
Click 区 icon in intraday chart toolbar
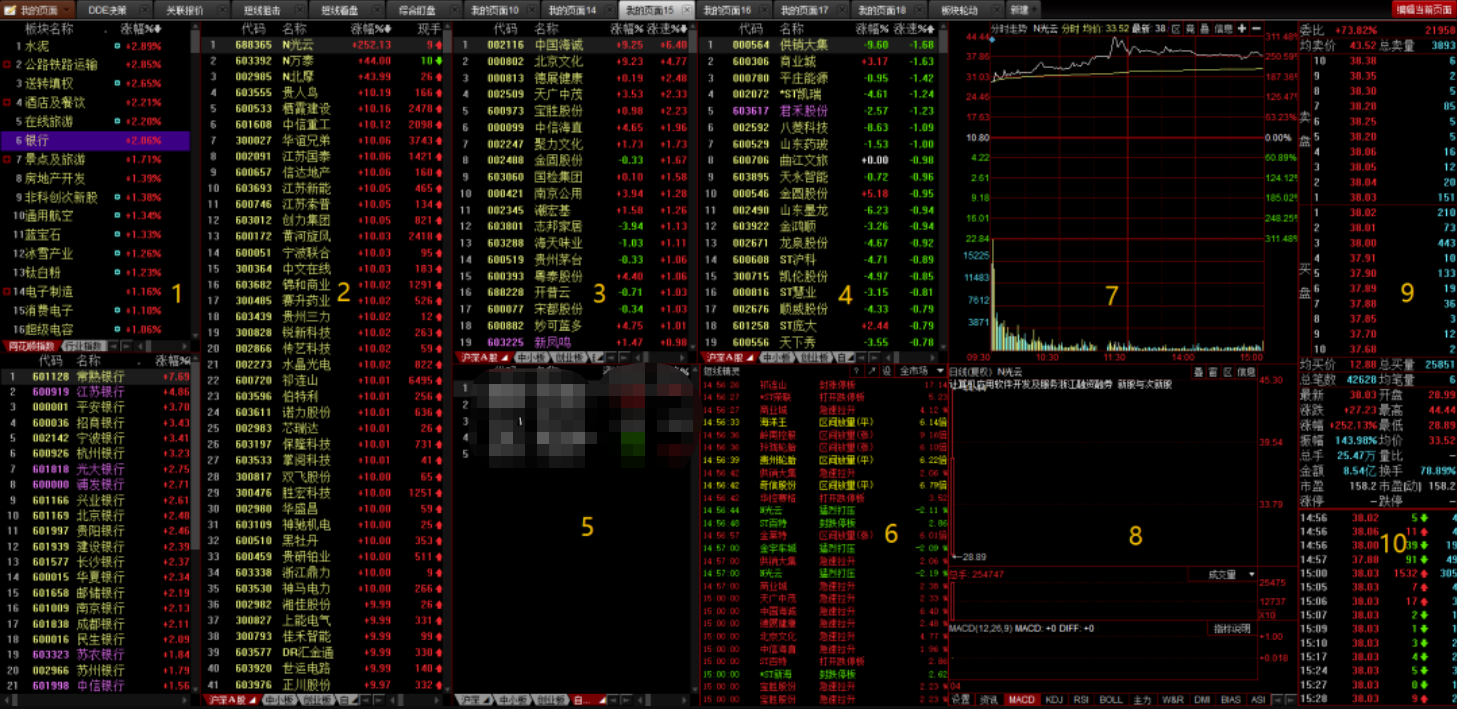click(1176, 29)
